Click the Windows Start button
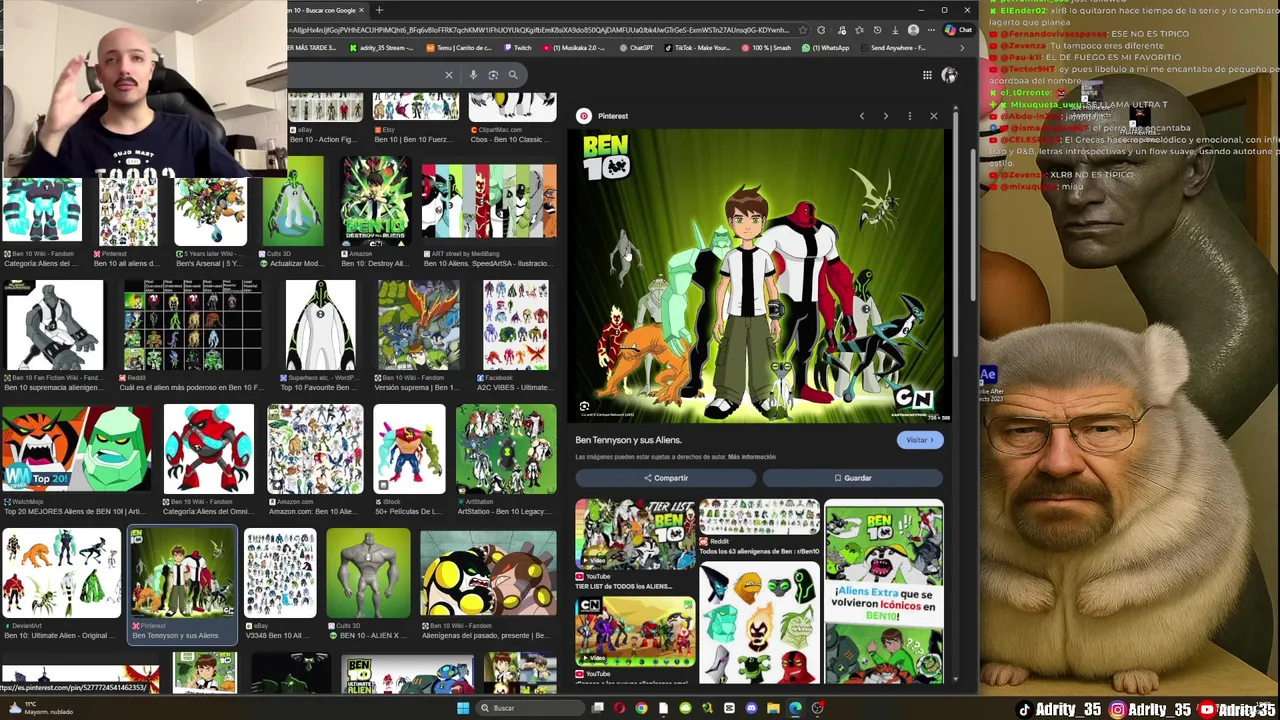Image resolution: width=1280 pixels, height=720 pixels. (x=463, y=708)
